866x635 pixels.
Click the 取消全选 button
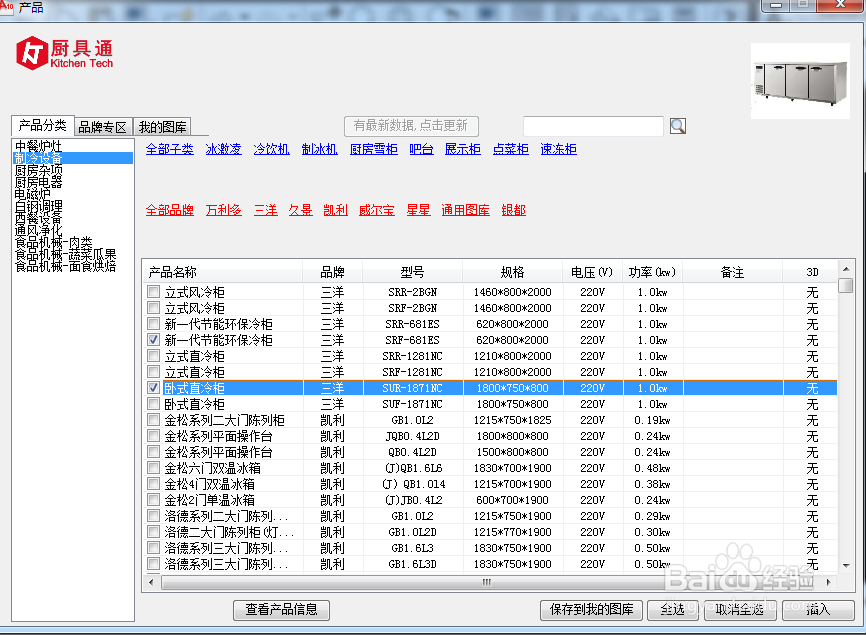(x=740, y=610)
